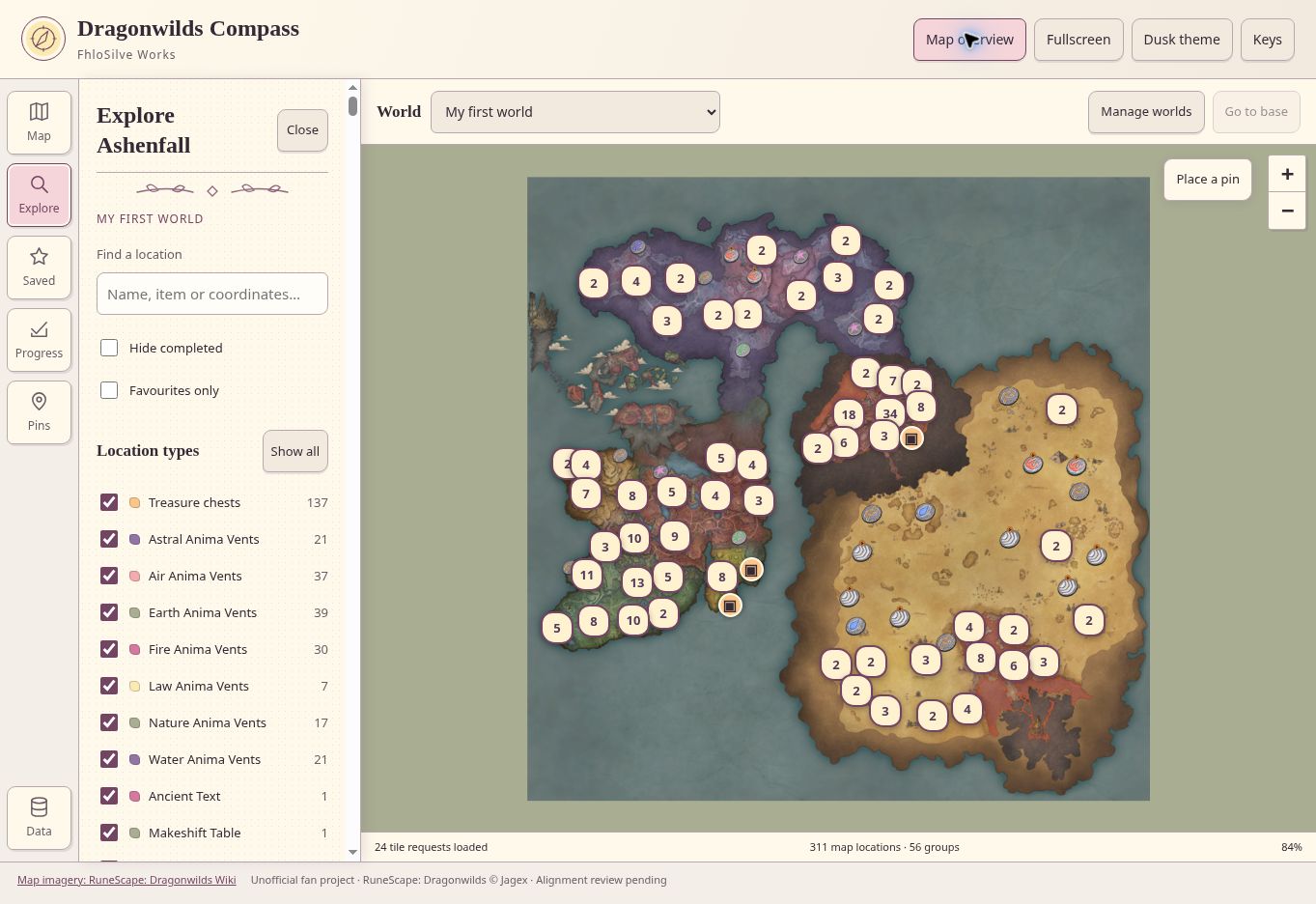
Task: Open the Saved star panel
Action: (39, 268)
